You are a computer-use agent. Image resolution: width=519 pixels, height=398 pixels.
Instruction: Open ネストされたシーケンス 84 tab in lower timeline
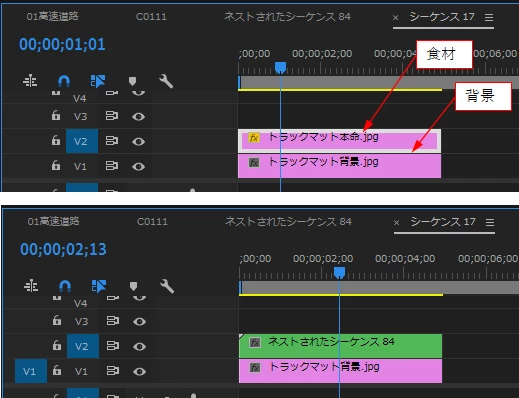tap(288, 221)
